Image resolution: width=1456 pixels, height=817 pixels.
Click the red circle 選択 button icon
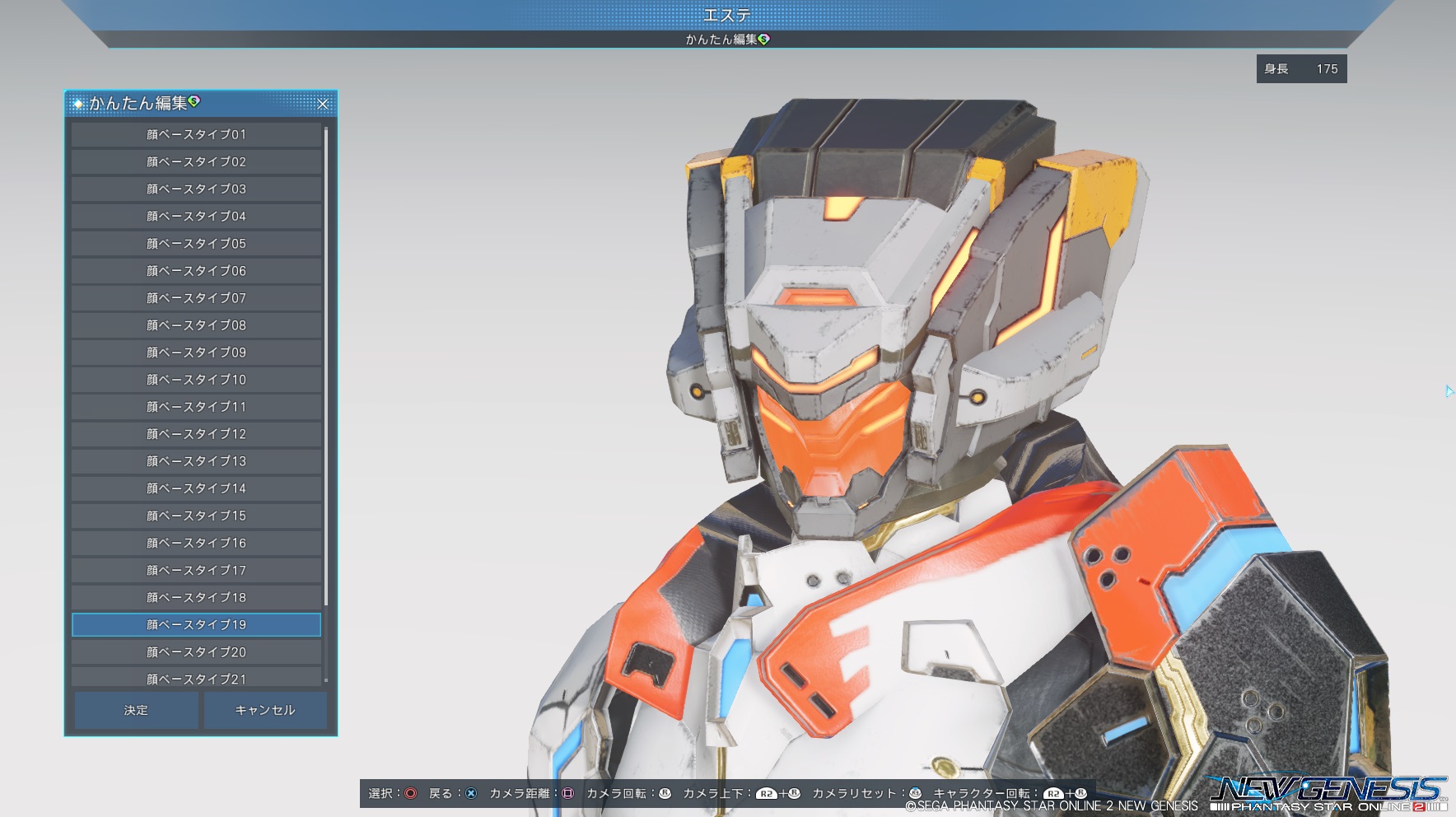pyautogui.click(x=410, y=793)
